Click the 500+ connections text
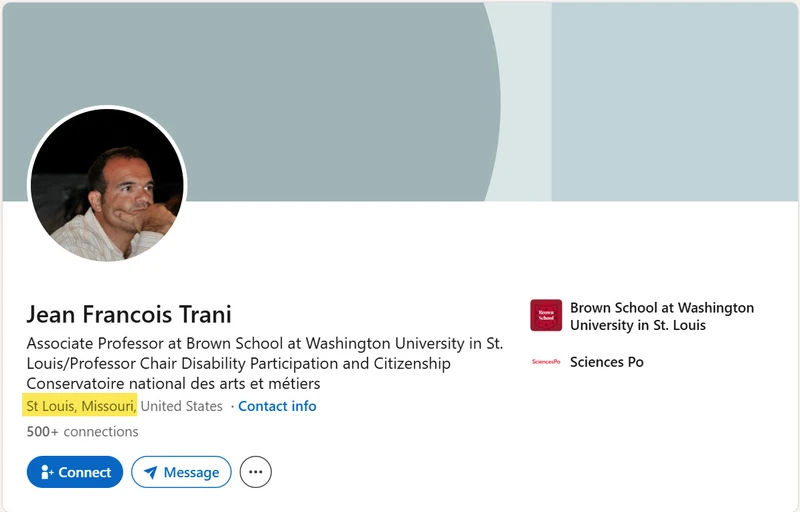Viewport: 800px width, 512px height. point(82,431)
